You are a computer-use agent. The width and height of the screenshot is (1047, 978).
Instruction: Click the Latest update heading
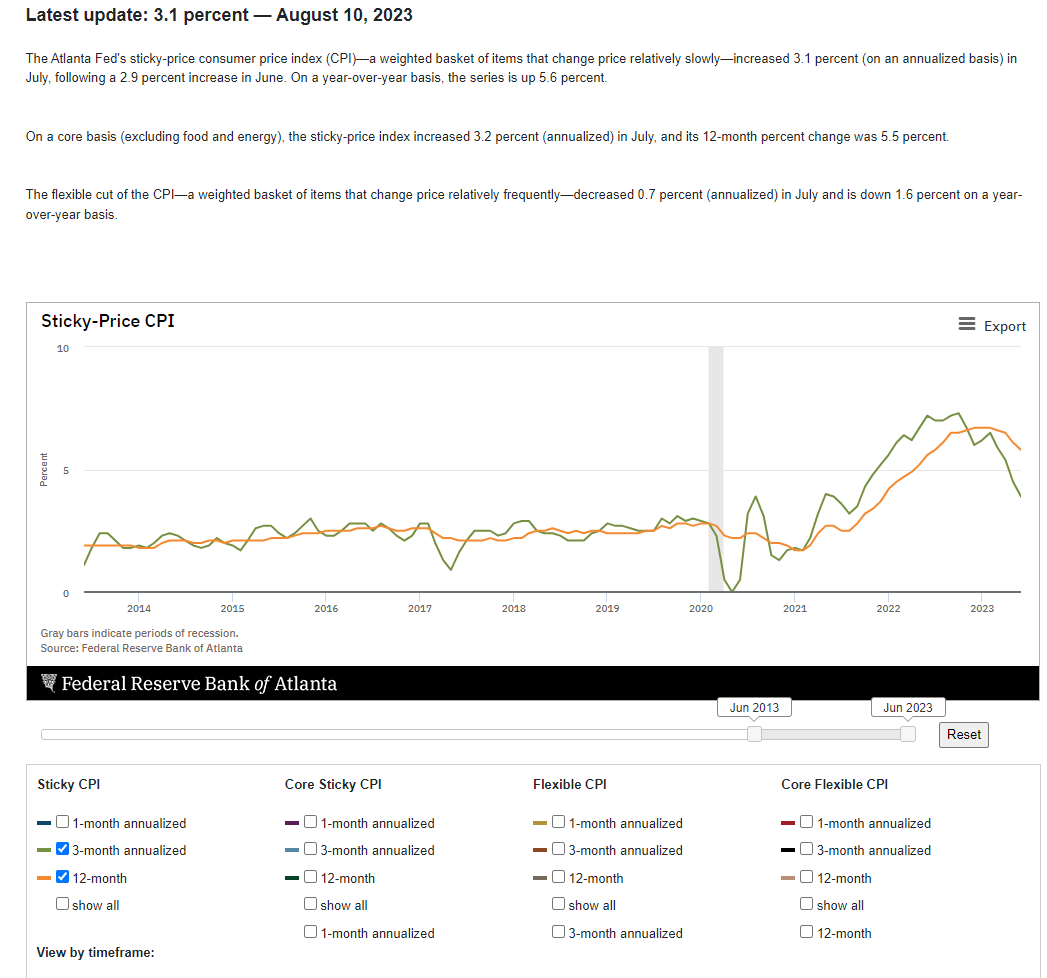click(219, 15)
